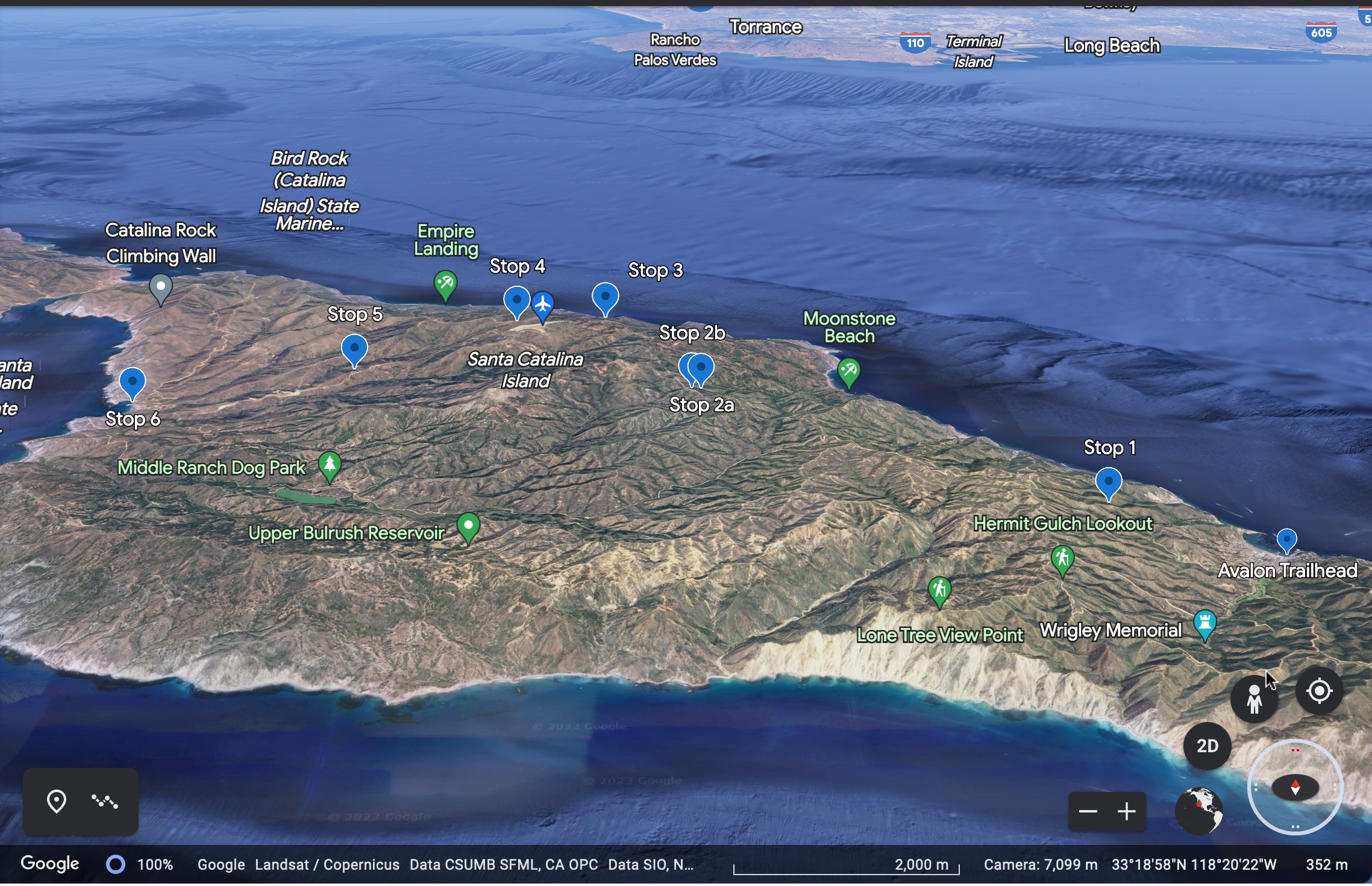Zoom out with the minus button
This screenshot has width=1372, height=886.
pos(1088,811)
